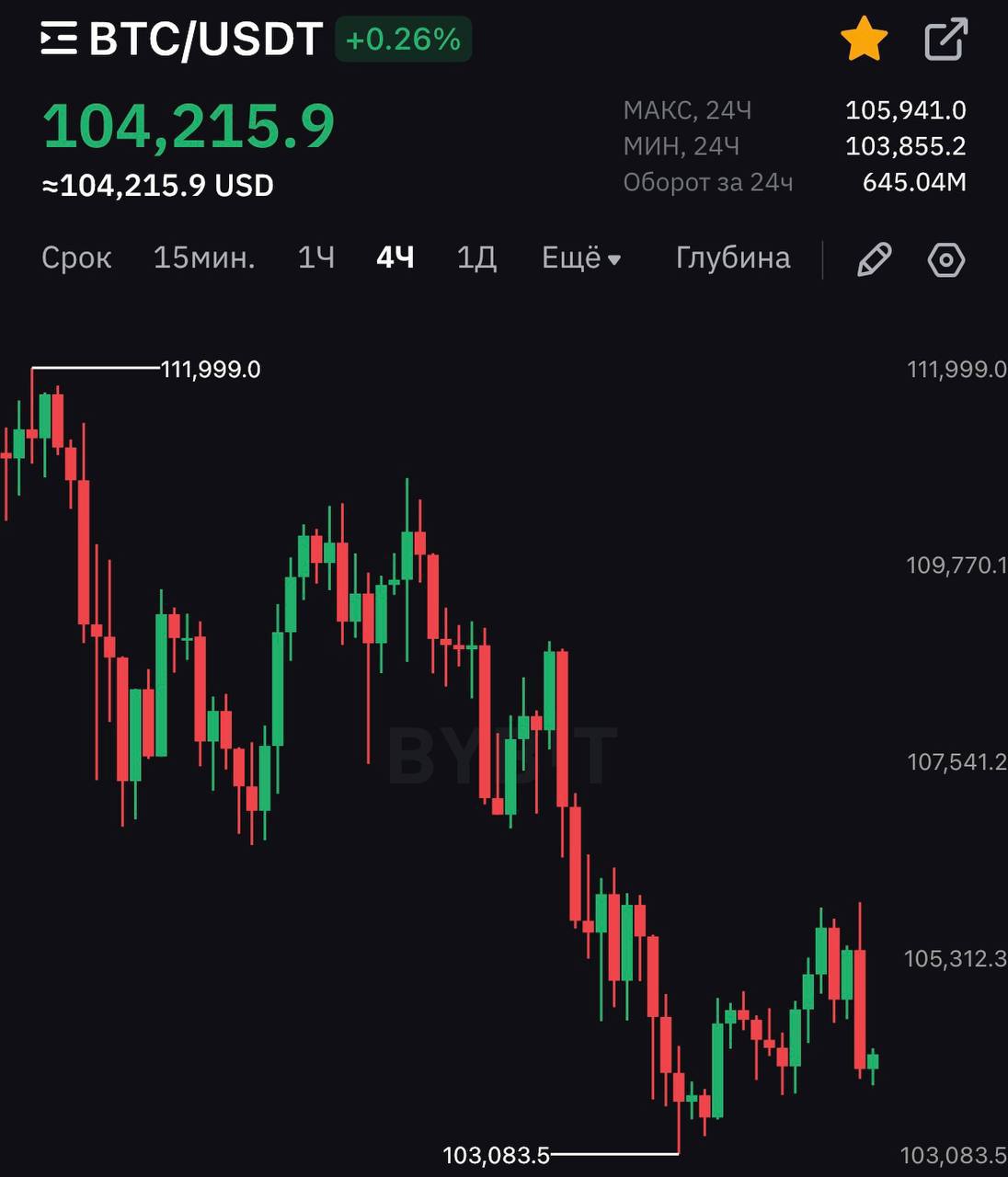
Task: Expand the Ещё timeframe dropdown
Action: [581, 257]
